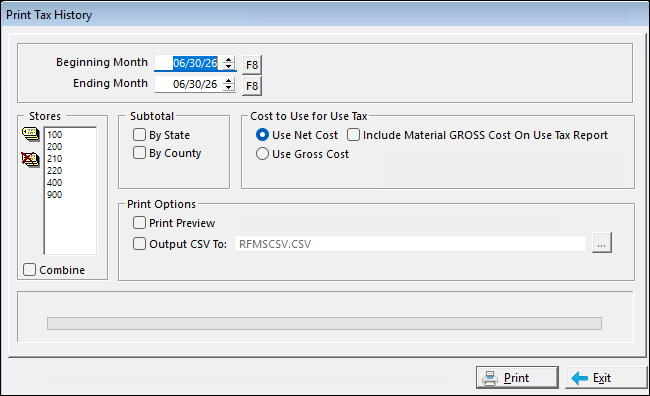Select store 100 in Stores list
Viewport: 650px width, 396px height.
(x=55, y=135)
